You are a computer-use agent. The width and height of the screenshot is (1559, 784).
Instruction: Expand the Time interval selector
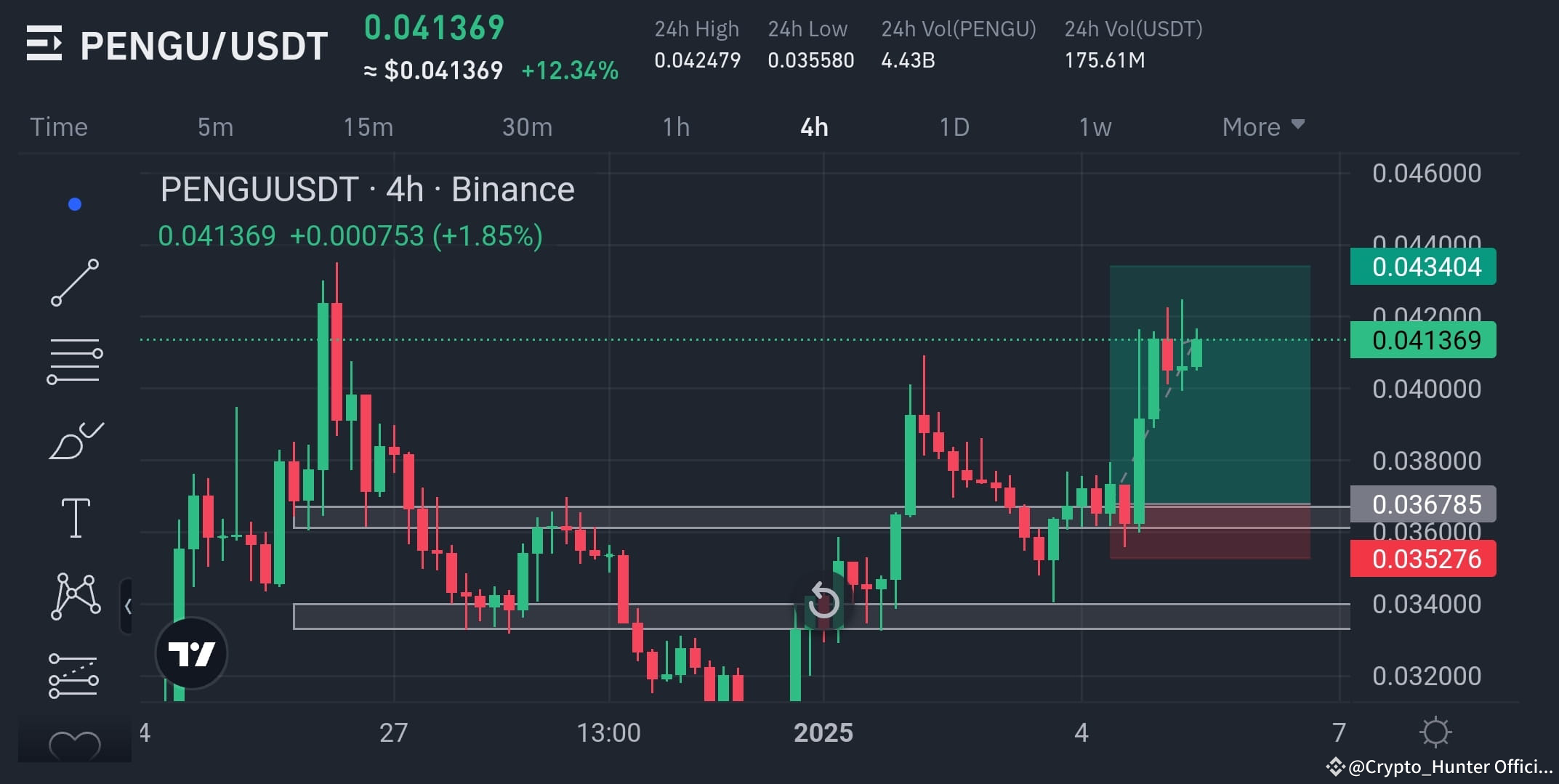click(59, 126)
